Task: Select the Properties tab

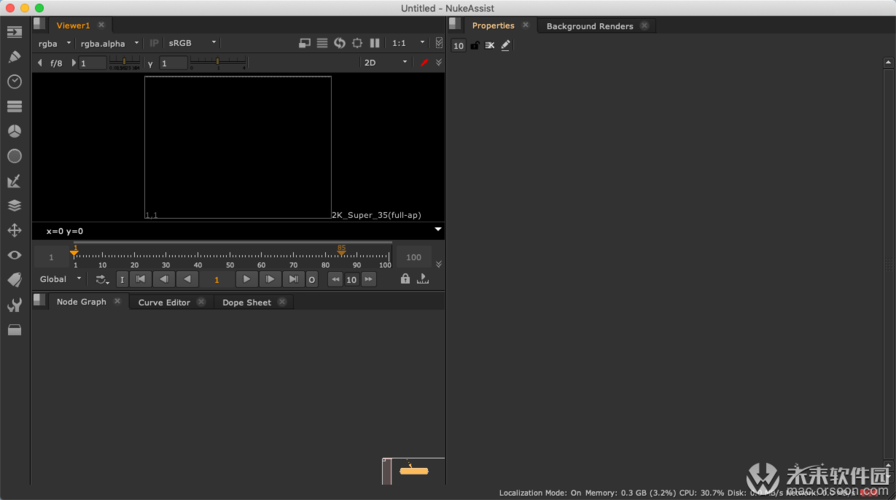Action: tap(493, 26)
